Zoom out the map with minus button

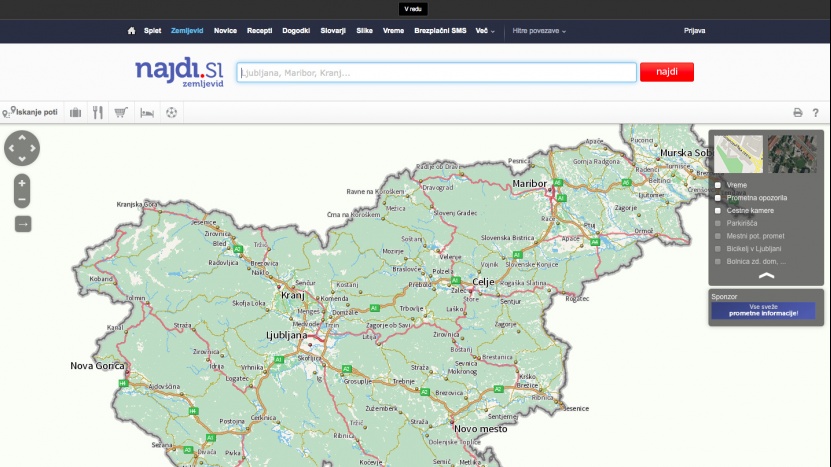[x=22, y=200]
